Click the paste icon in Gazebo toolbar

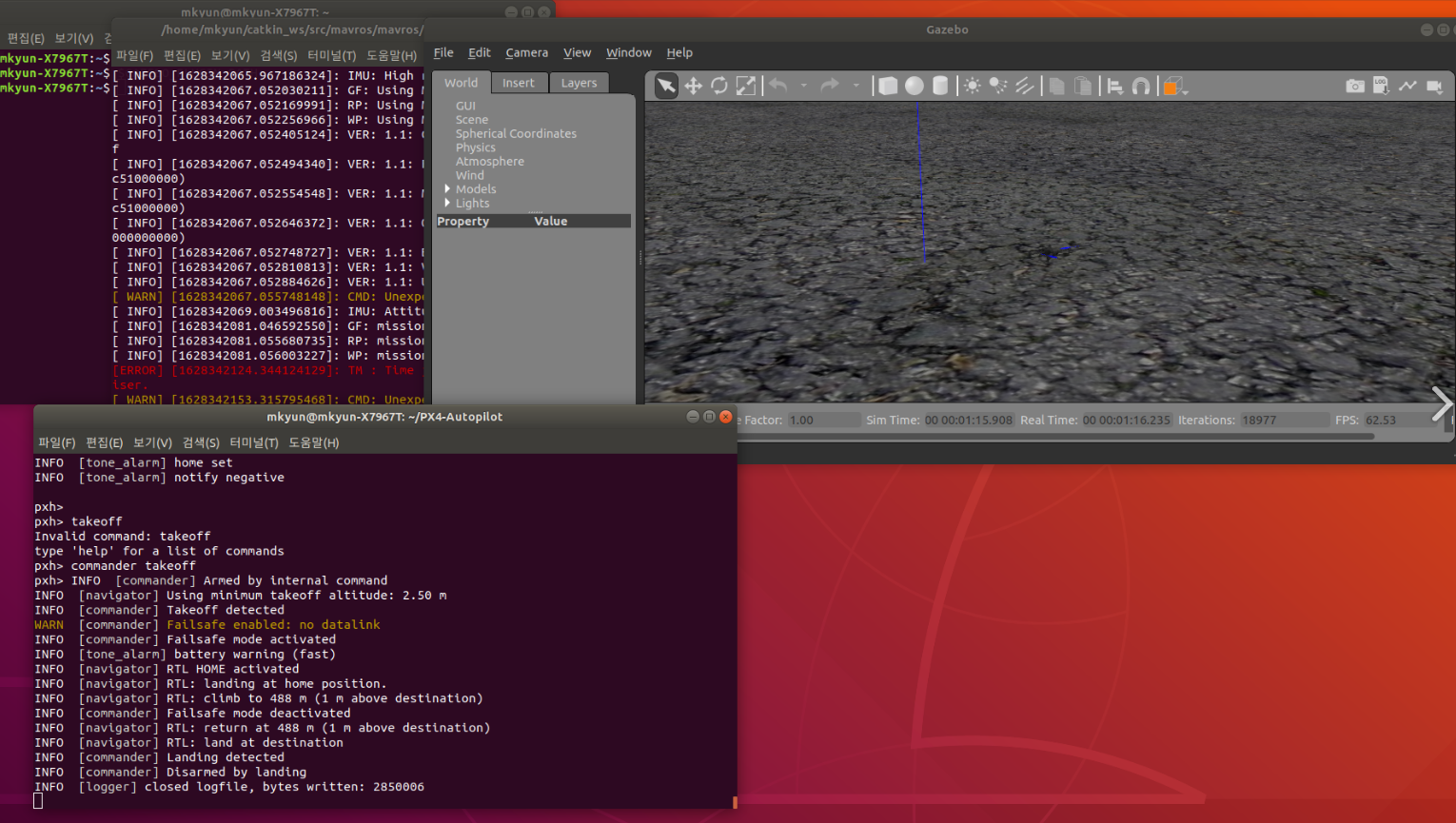(x=1083, y=86)
